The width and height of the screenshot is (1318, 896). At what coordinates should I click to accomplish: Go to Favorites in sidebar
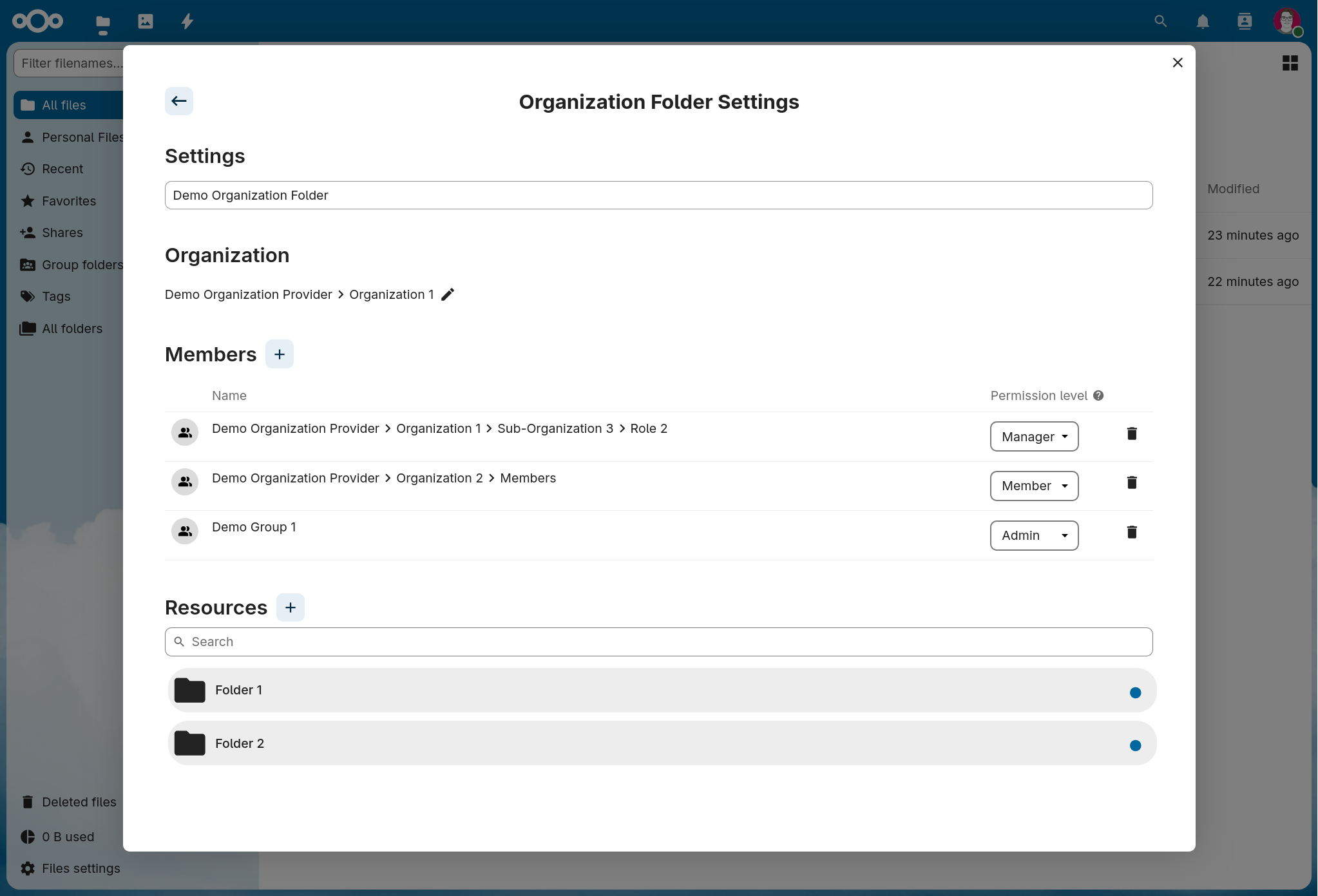pyautogui.click(x=68, y=201)
